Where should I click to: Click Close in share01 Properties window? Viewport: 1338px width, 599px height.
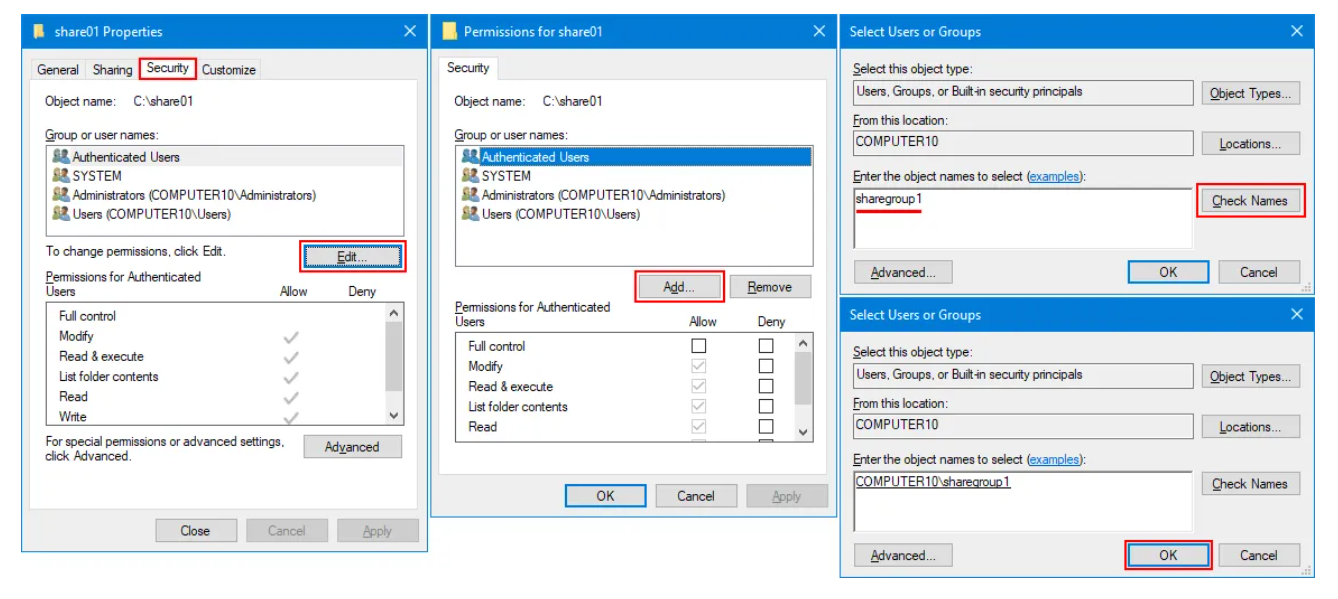195,531
